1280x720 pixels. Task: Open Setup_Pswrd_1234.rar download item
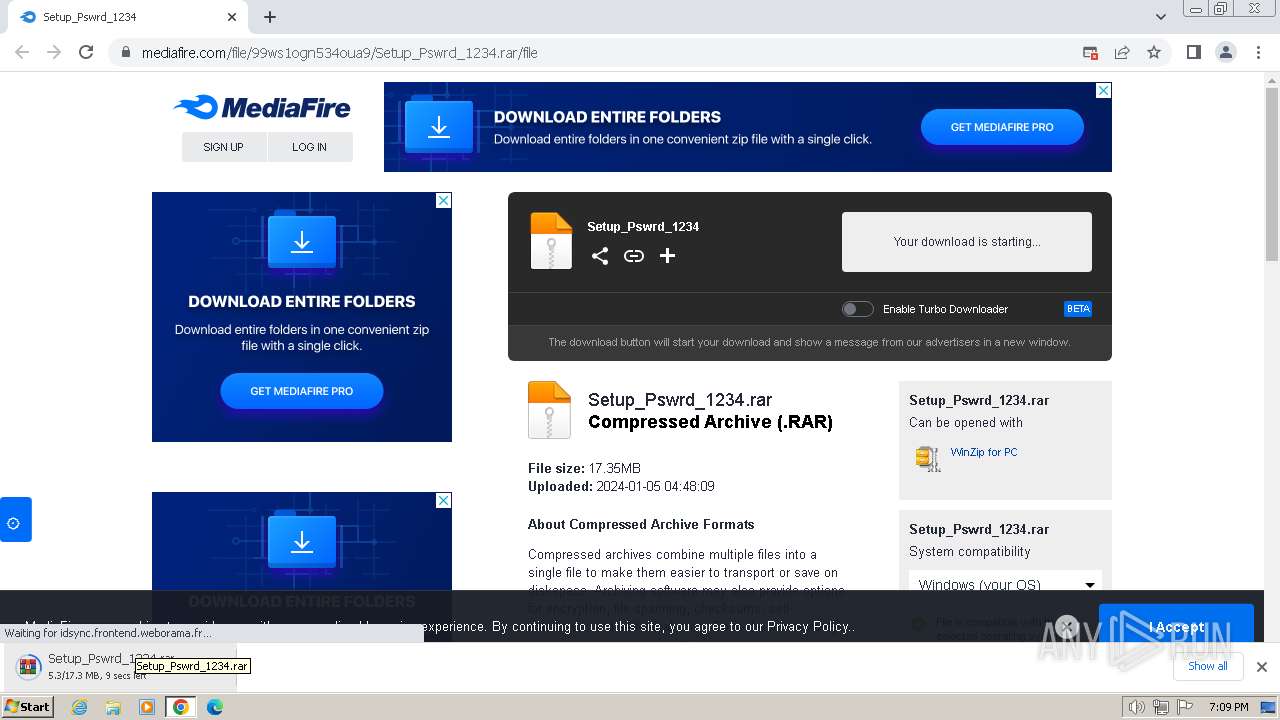coord(118,666)
